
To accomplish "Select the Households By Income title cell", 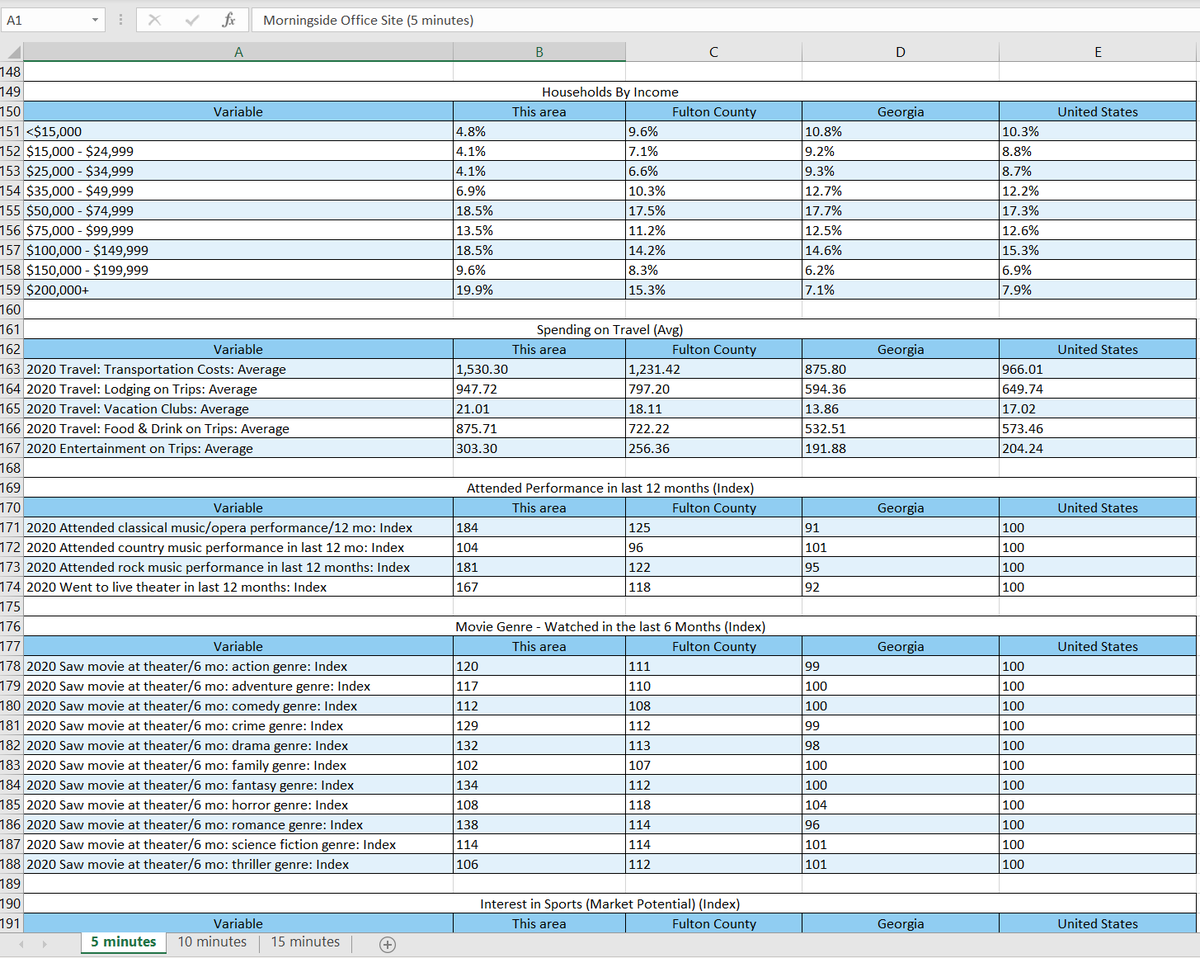I will click(610, 92).
